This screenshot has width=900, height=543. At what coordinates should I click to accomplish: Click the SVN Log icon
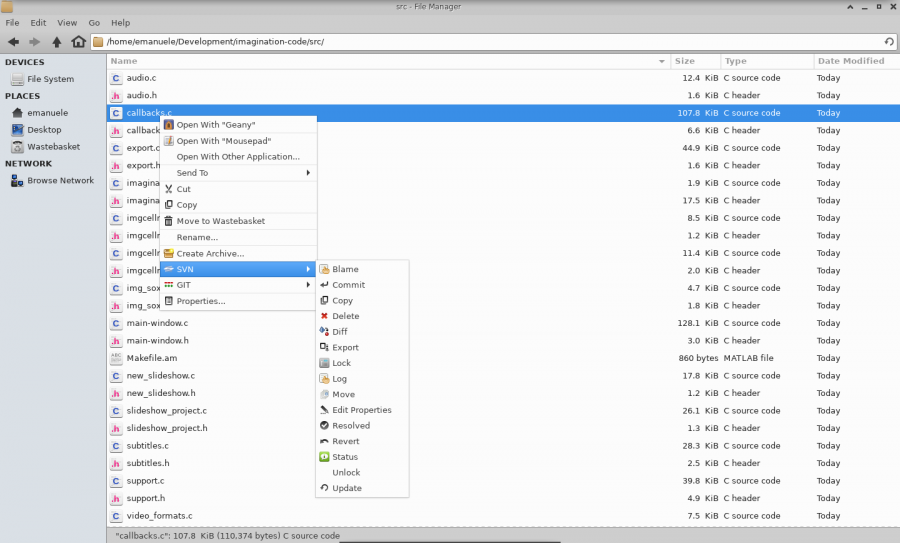pyautogui.click(x=324, y=379)
